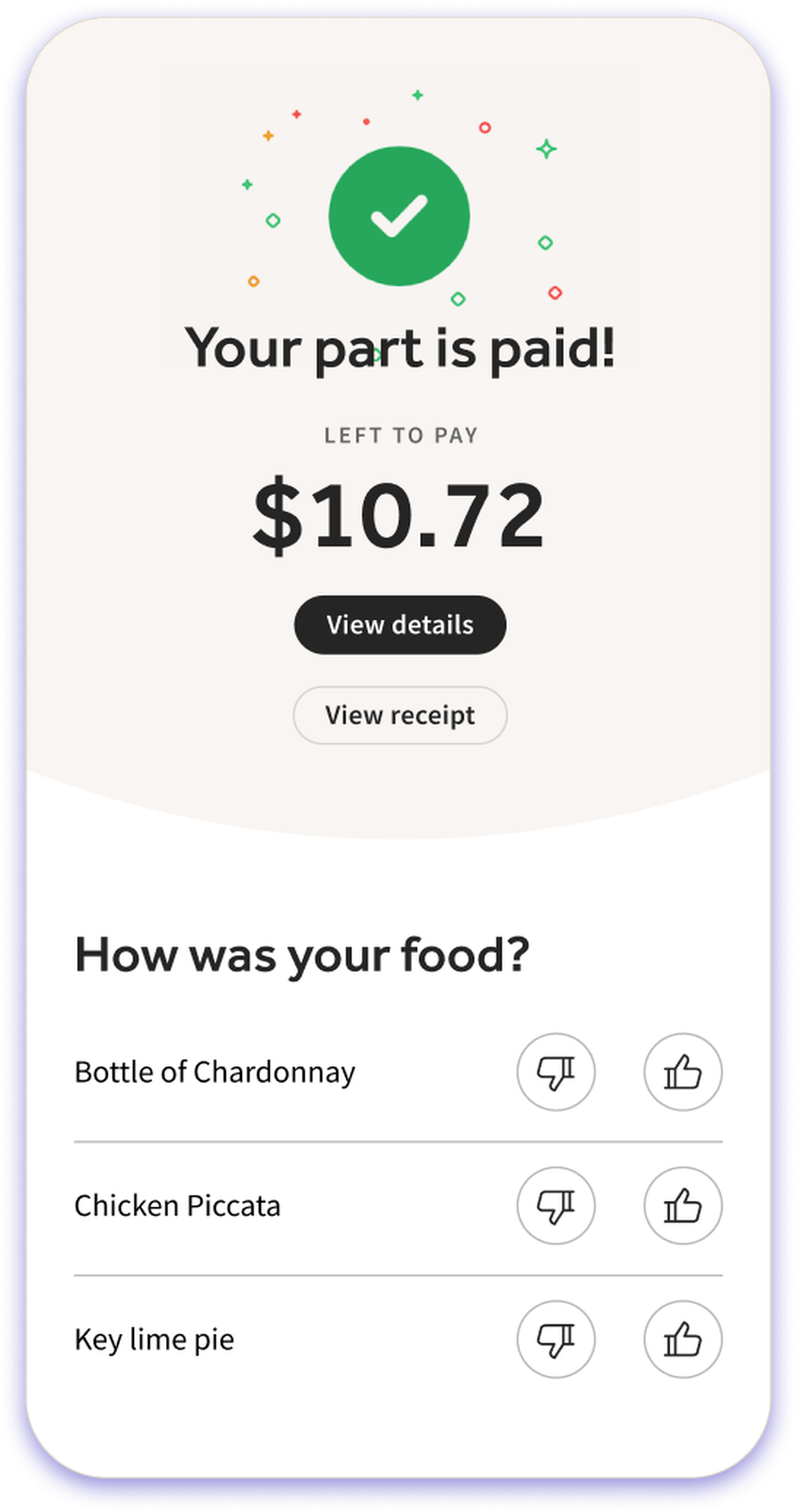Give Bottle of Chardonnay a thumbs down
The height and width of the screenshot is (1512, 797).
coord(556,1072)
